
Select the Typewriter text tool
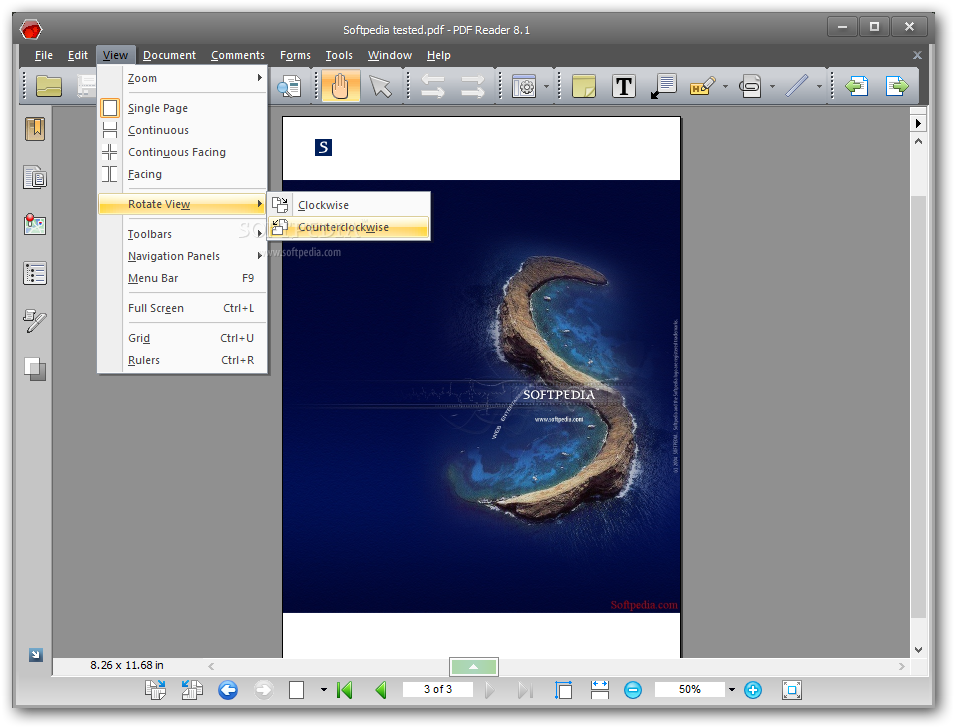(x=624, y=86)
